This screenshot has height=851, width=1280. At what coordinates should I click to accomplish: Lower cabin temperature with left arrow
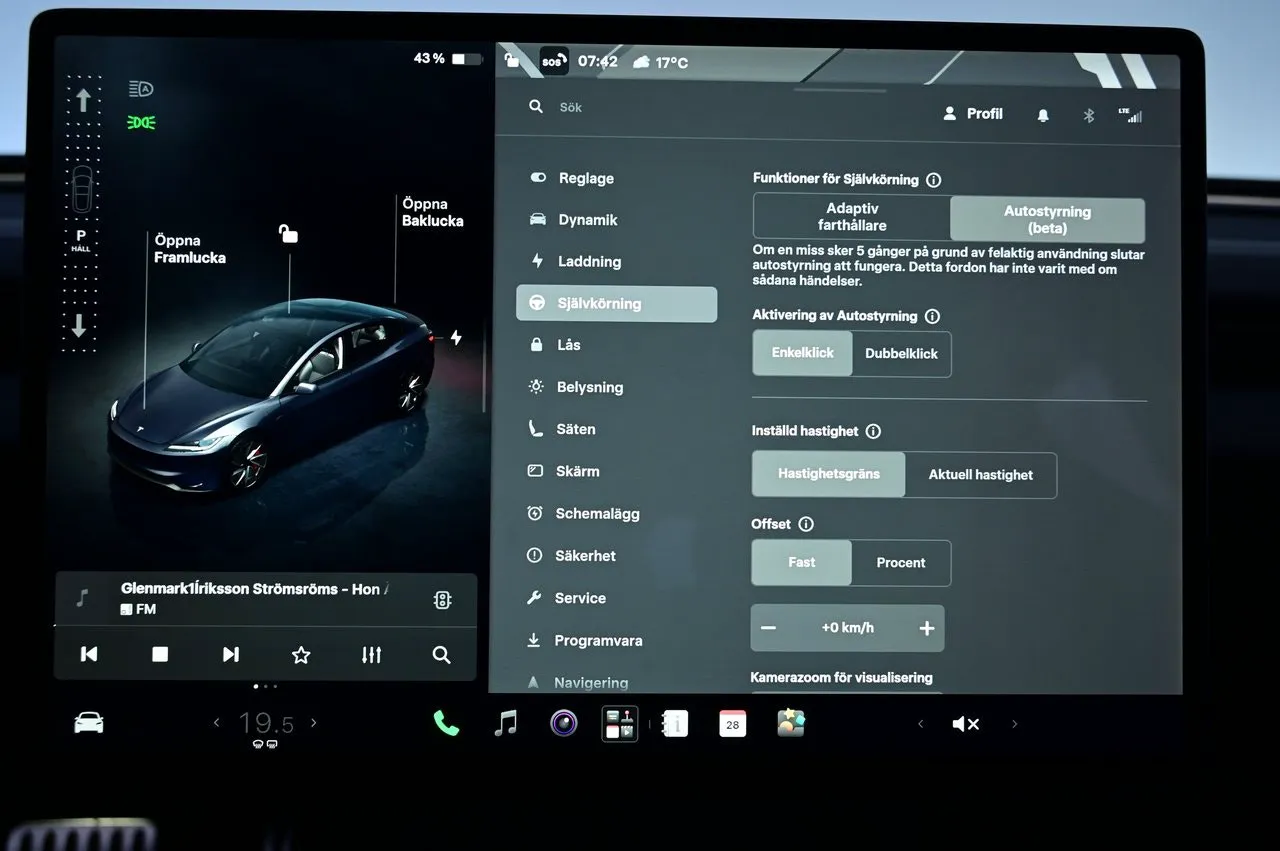216,722
